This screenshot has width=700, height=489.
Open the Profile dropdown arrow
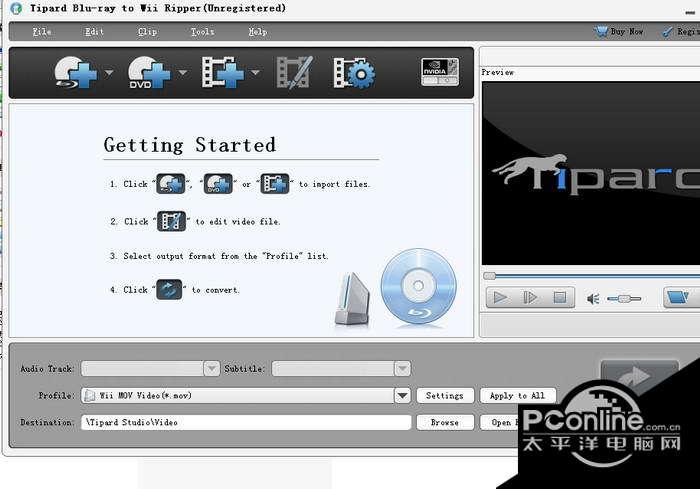pyautogui.click(x=402, y=396)
